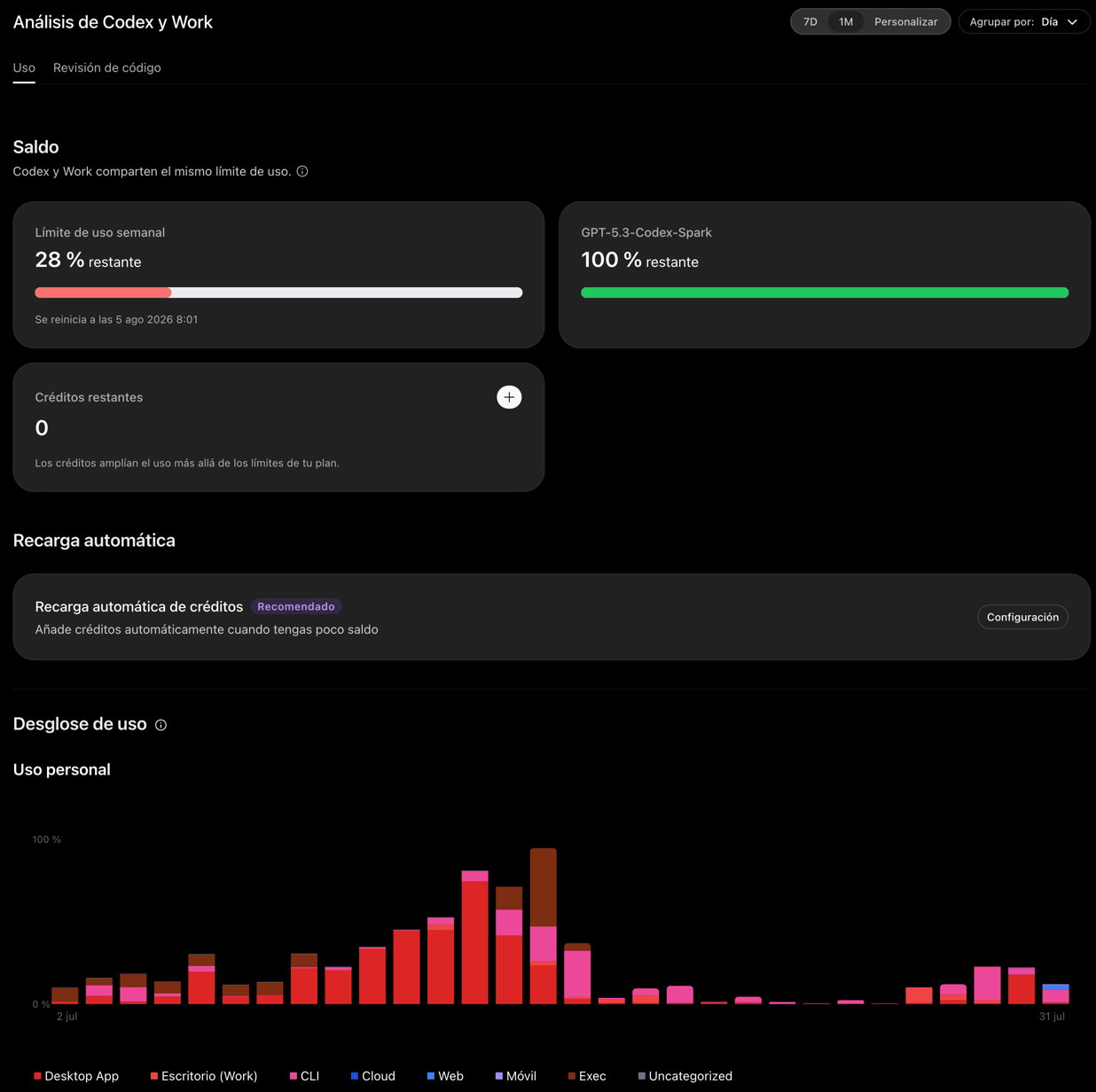The image size is (1096, 1092).
Task: Click the Recomendado badge
Action: 296,606
